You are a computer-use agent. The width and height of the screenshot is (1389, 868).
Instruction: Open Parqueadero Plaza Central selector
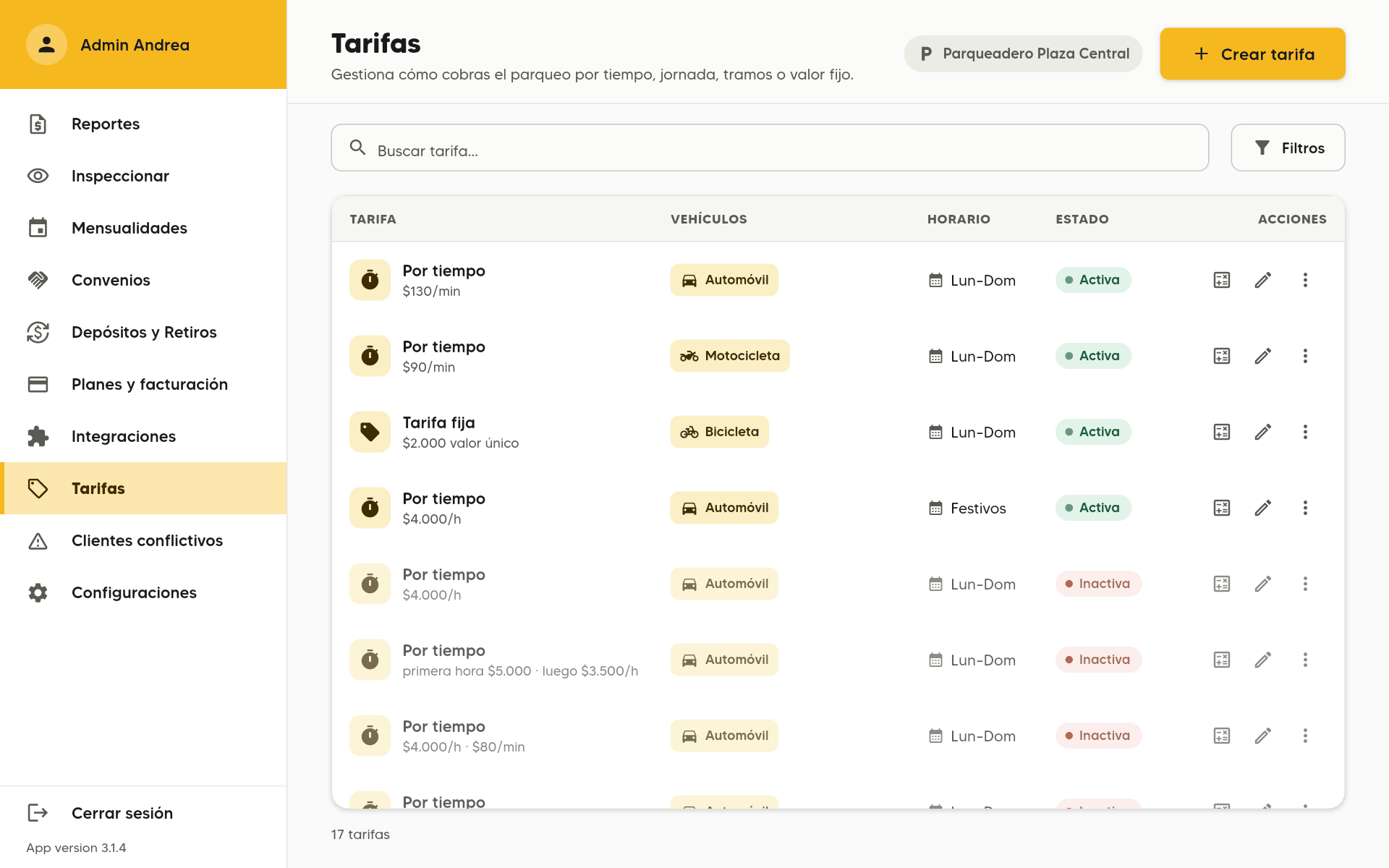point(1023,54)
